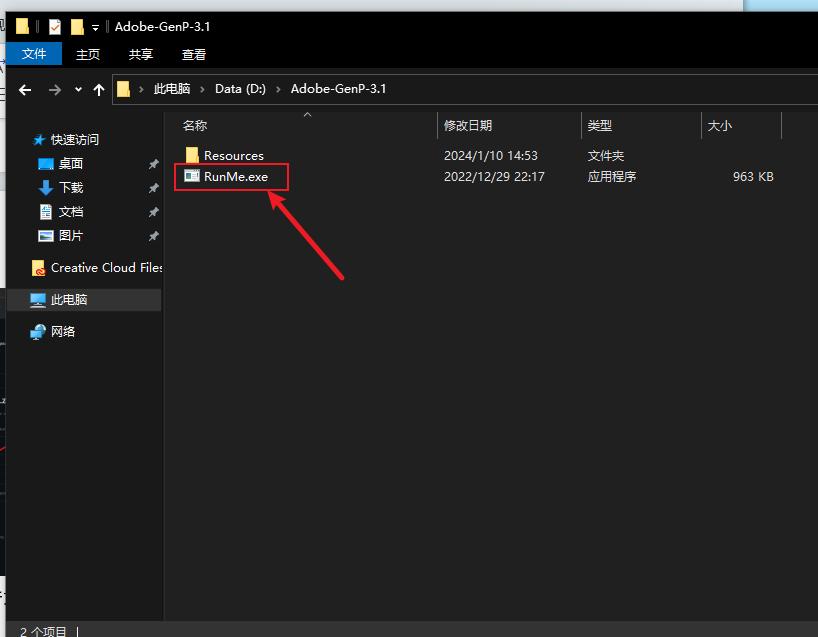Expand chevron after 此电脑 in breadcrumb

202,89
